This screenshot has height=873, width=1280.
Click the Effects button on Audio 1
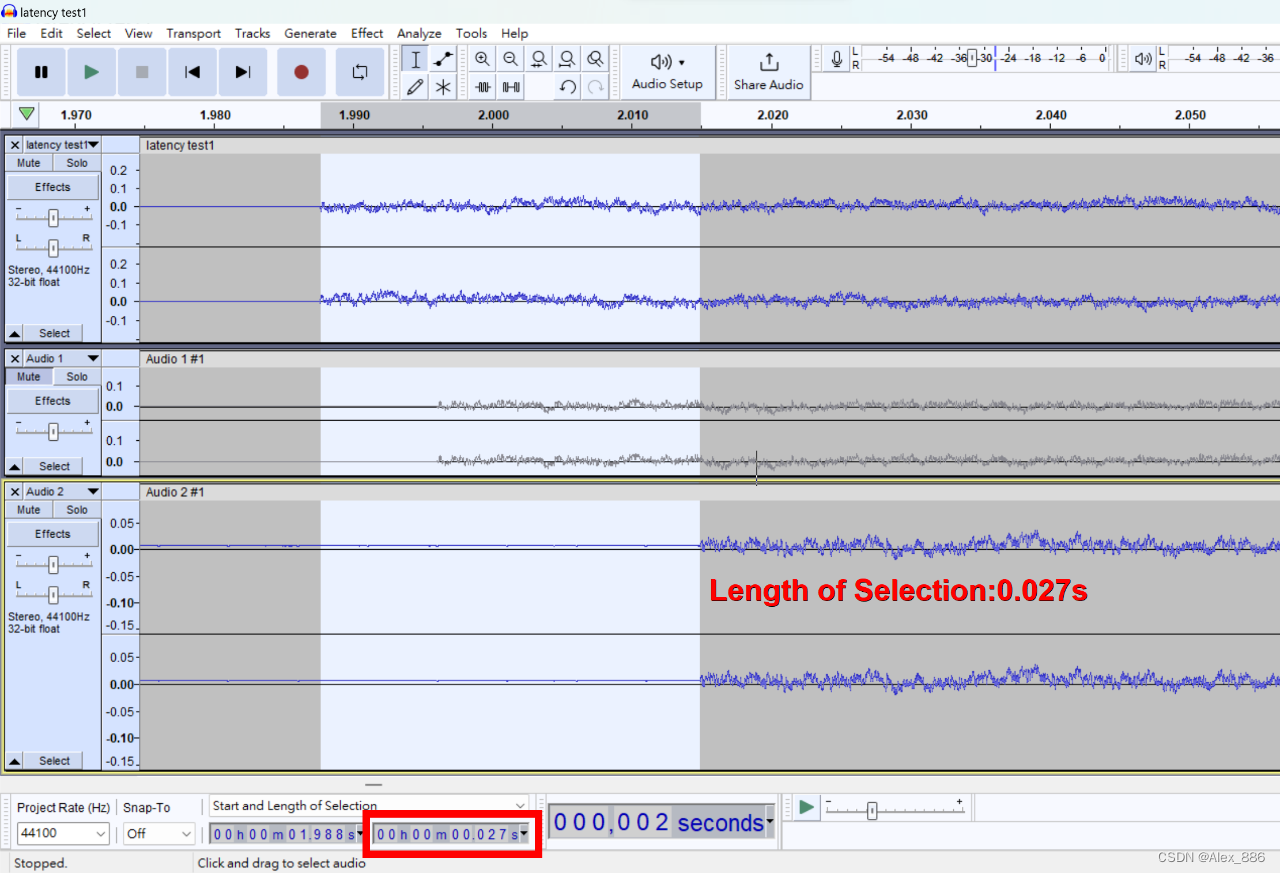52,400
